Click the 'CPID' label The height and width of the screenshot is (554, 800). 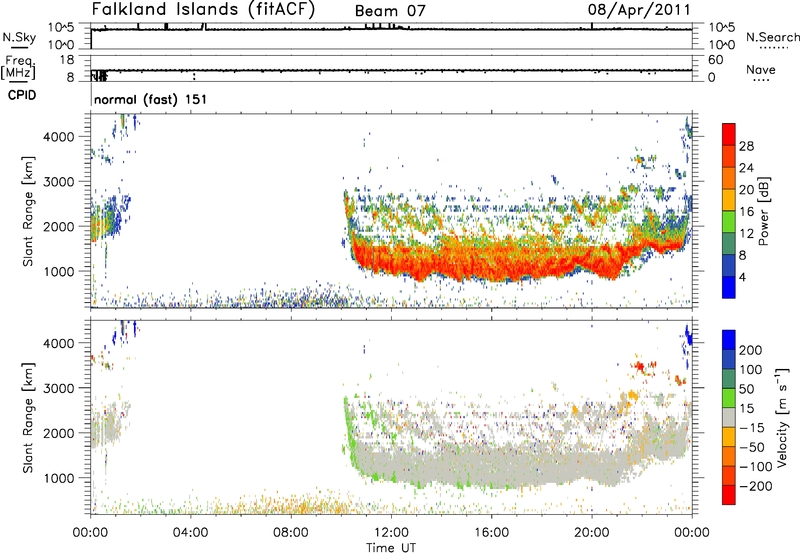pyautogui.click(x=22, y=95)
